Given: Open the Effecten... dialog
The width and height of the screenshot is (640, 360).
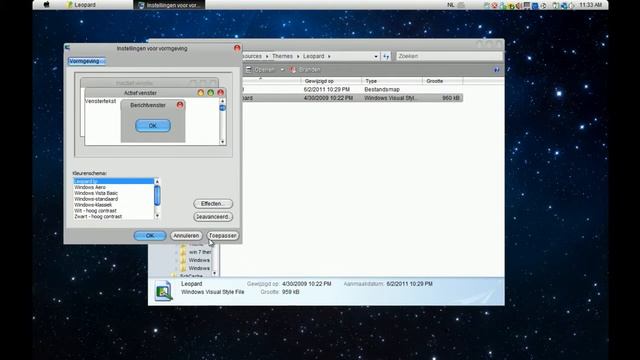Looking at the screenshot, I should [213, 204].
